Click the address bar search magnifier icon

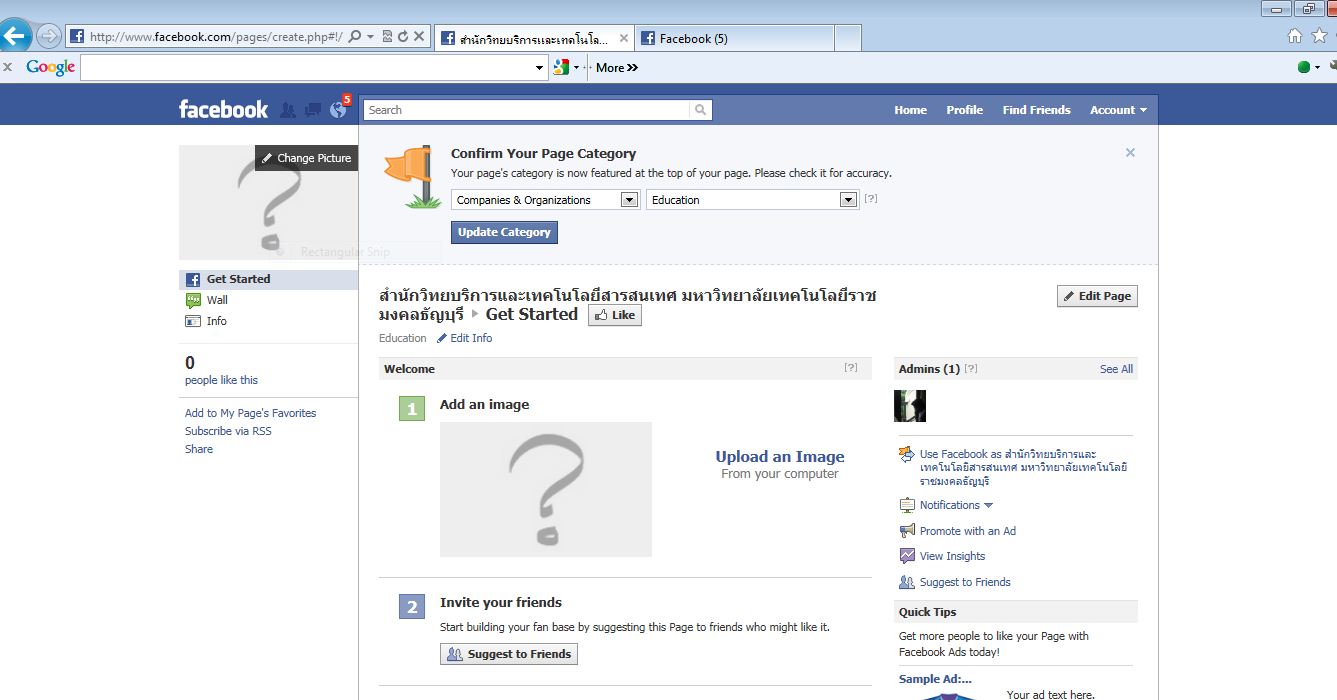click(x=354, y=37)
